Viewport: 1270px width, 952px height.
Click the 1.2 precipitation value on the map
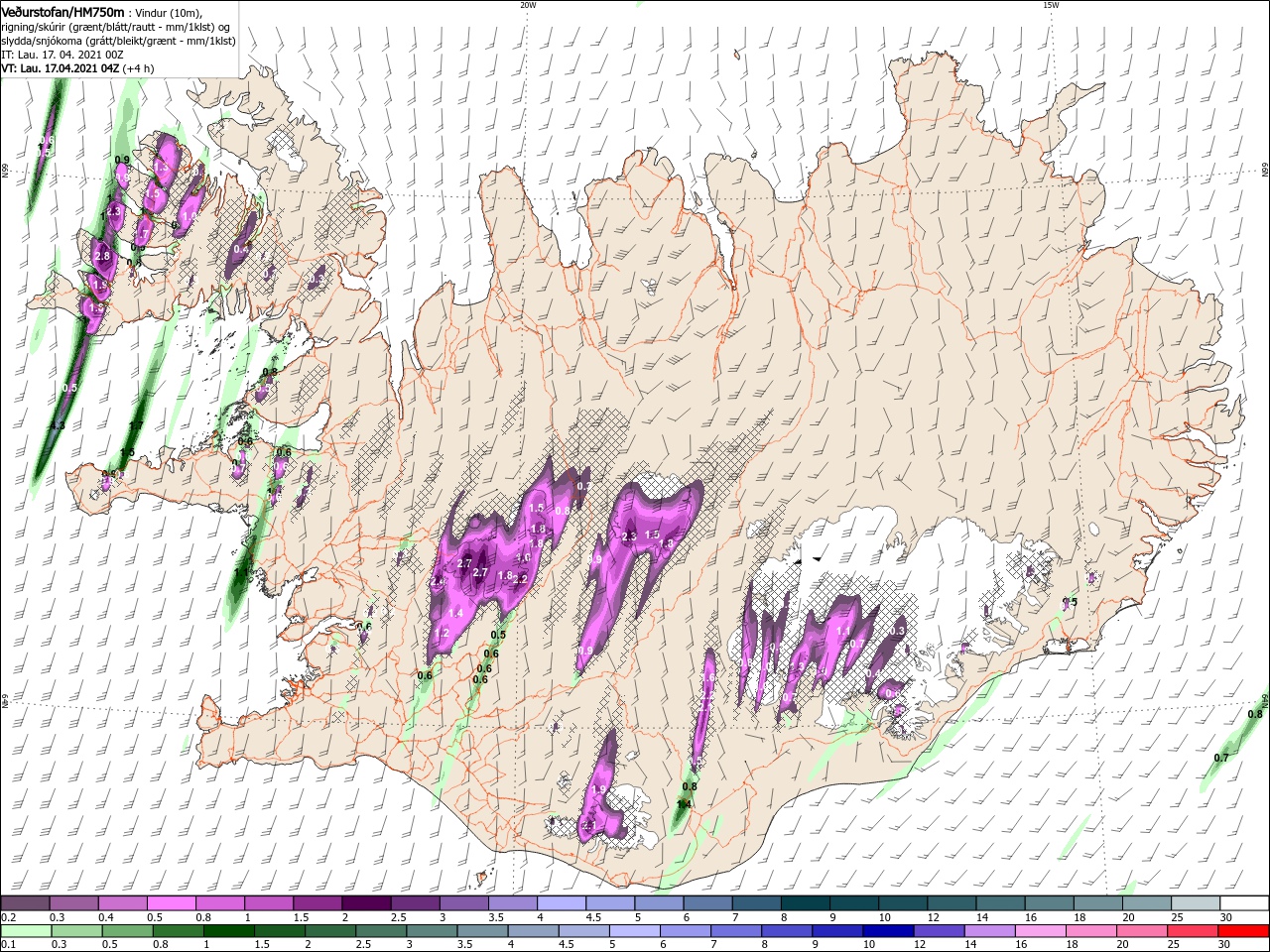click(x=443, y=633)
